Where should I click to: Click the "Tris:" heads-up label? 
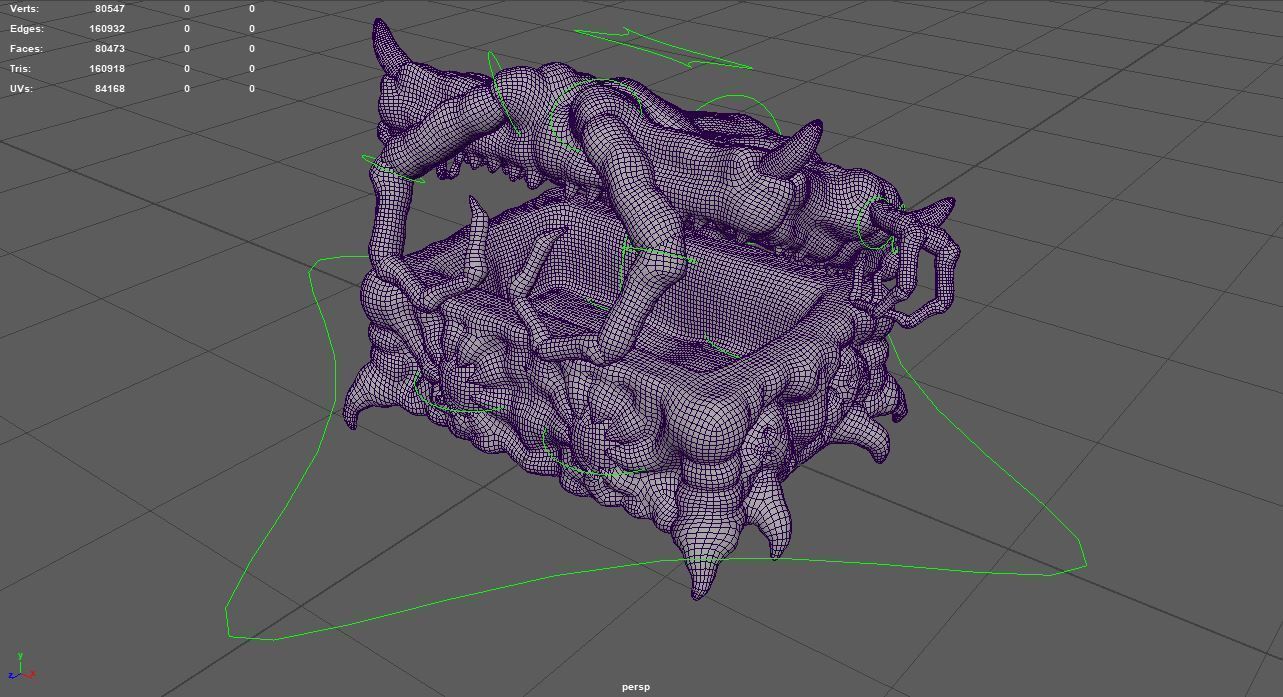tap(20, 69)
